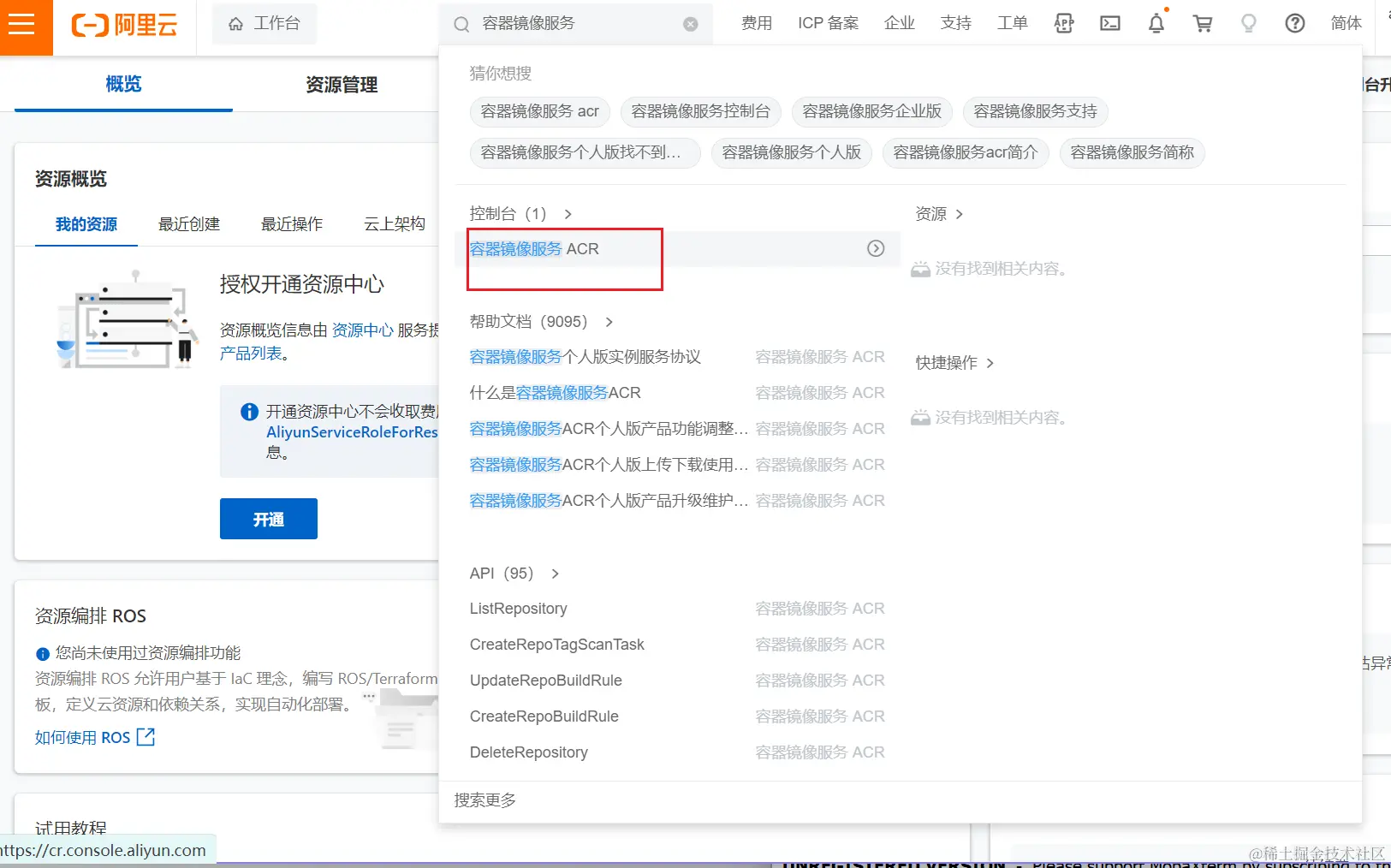Open the CreateRepoTagScanTask API entry
1391x868 pixels.
(556, 645)
